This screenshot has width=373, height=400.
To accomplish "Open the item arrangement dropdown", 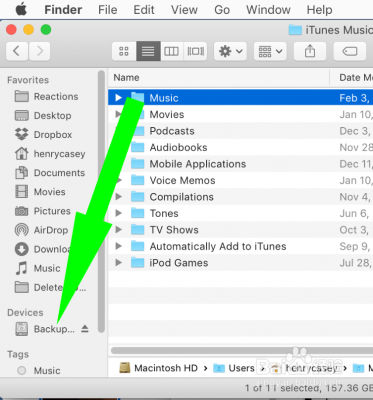I will pos(270,51).
